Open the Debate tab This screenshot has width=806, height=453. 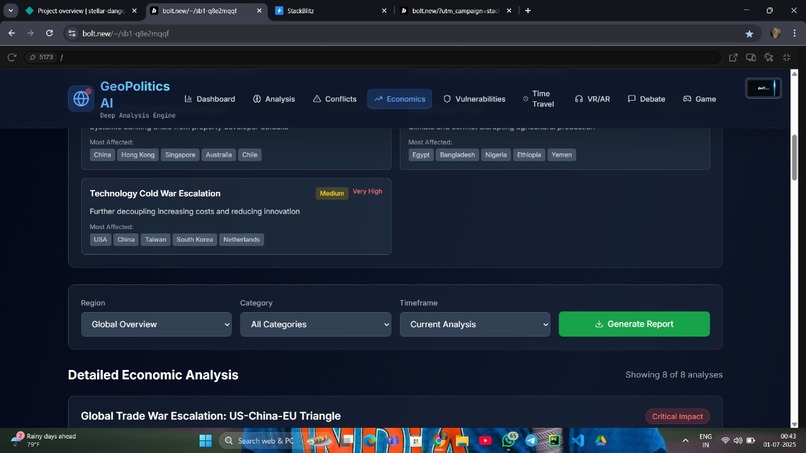coord(647,99)
